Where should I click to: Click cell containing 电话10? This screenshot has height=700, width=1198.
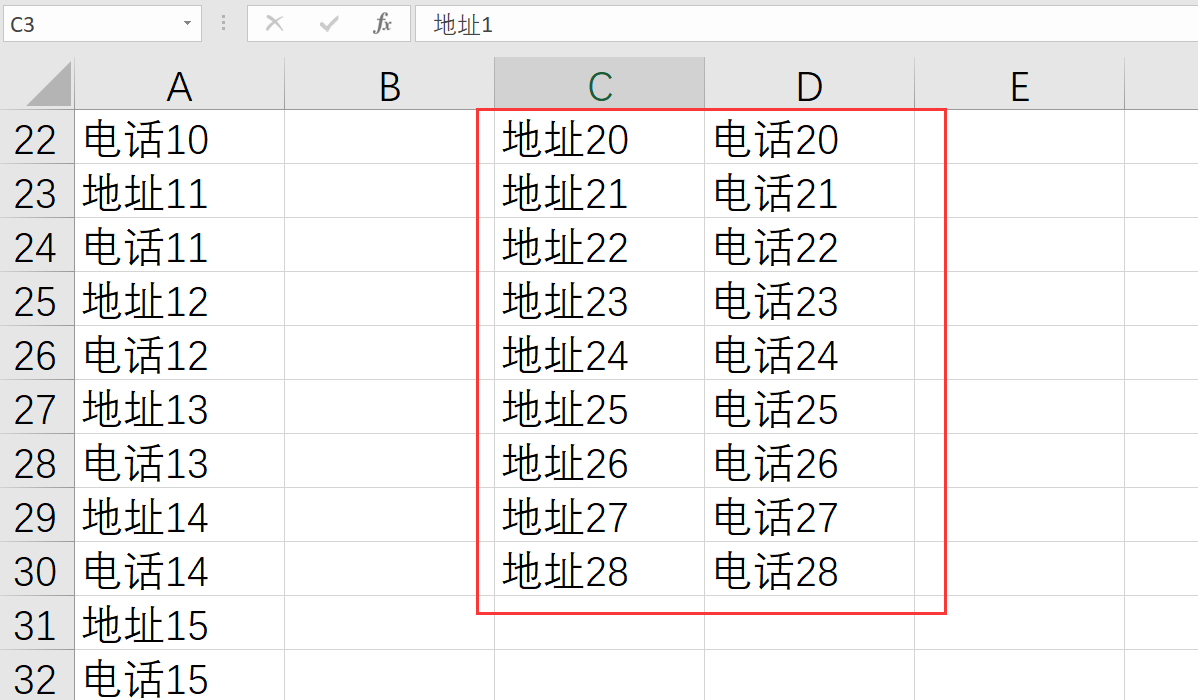coord(146,139)
